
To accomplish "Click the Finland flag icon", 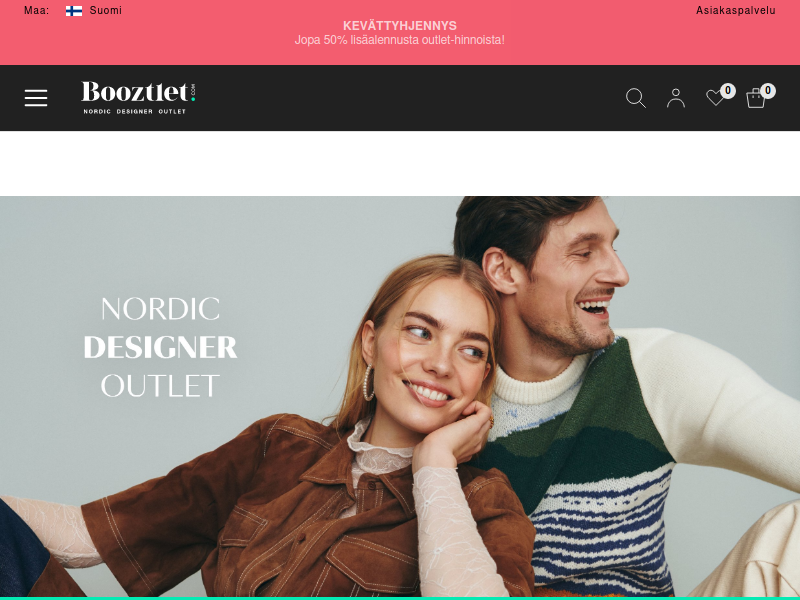I will 74,11.
